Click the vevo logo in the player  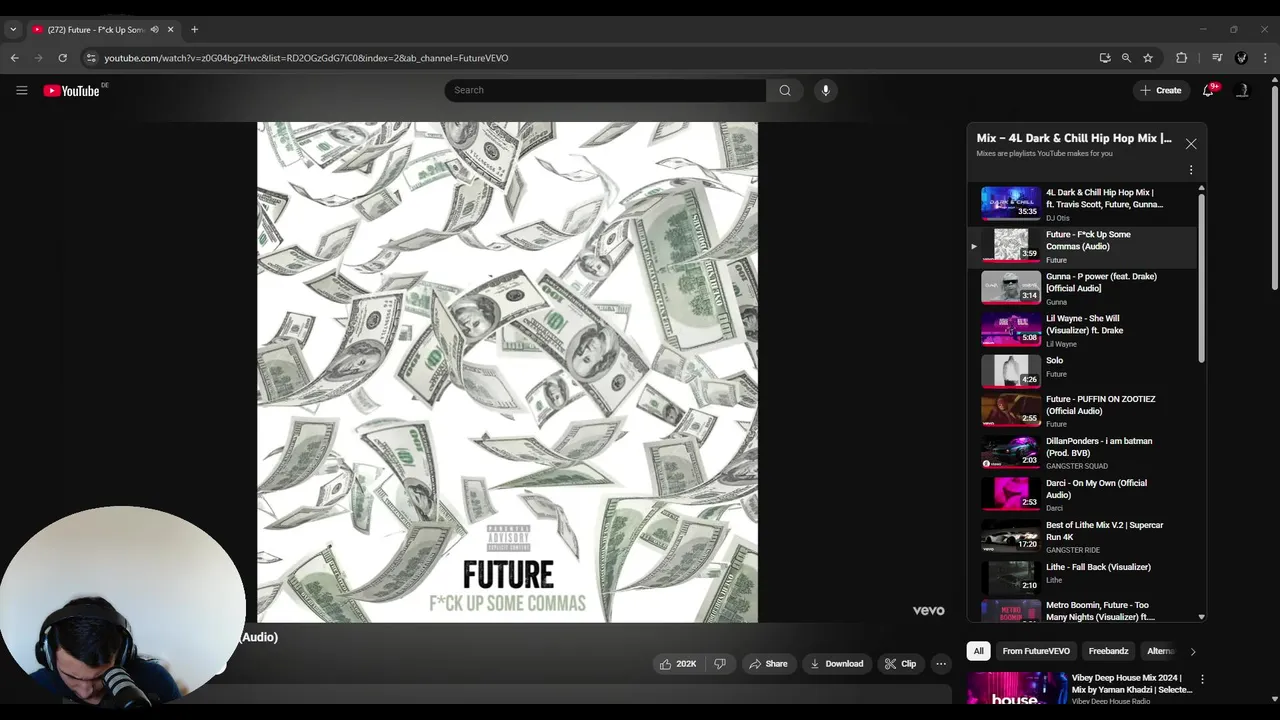tap(928, 610)
